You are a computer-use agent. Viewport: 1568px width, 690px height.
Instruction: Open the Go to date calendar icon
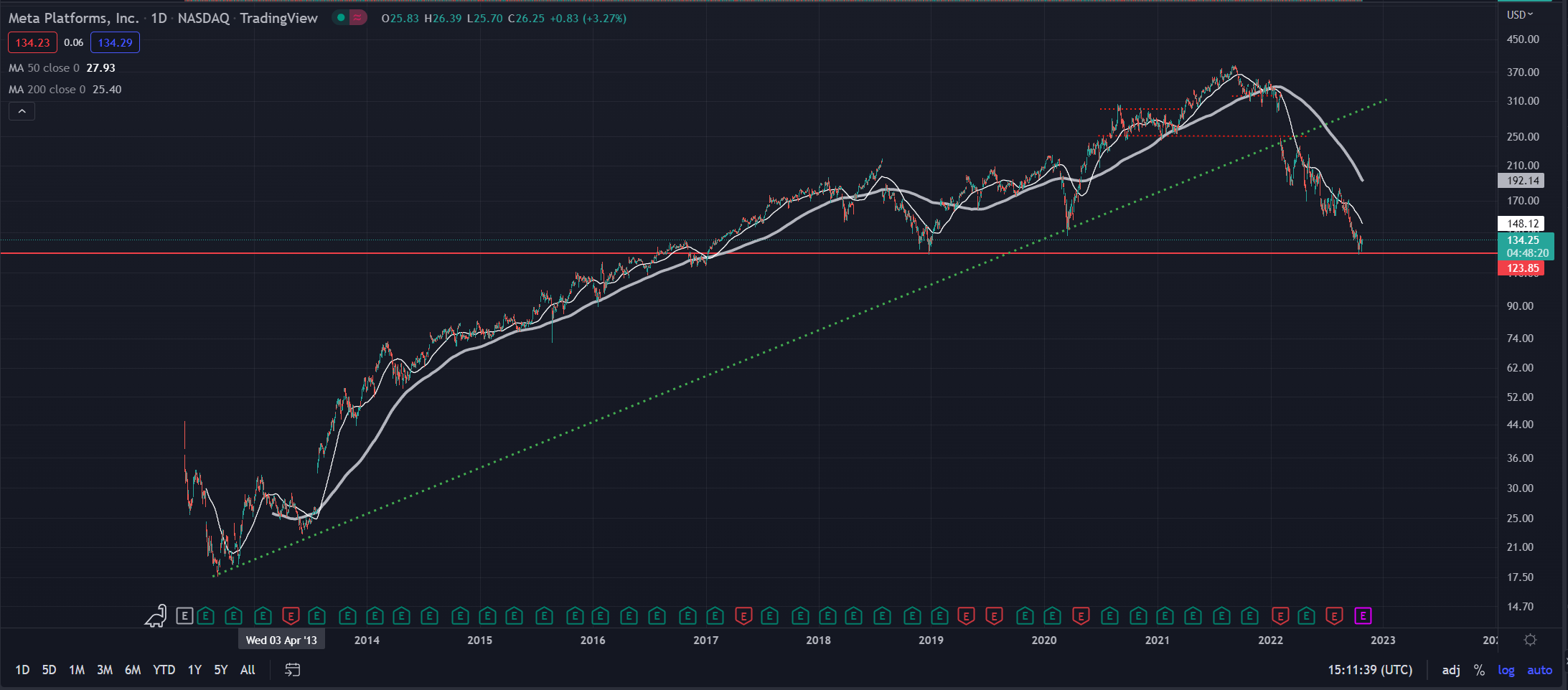pos(293,670)
